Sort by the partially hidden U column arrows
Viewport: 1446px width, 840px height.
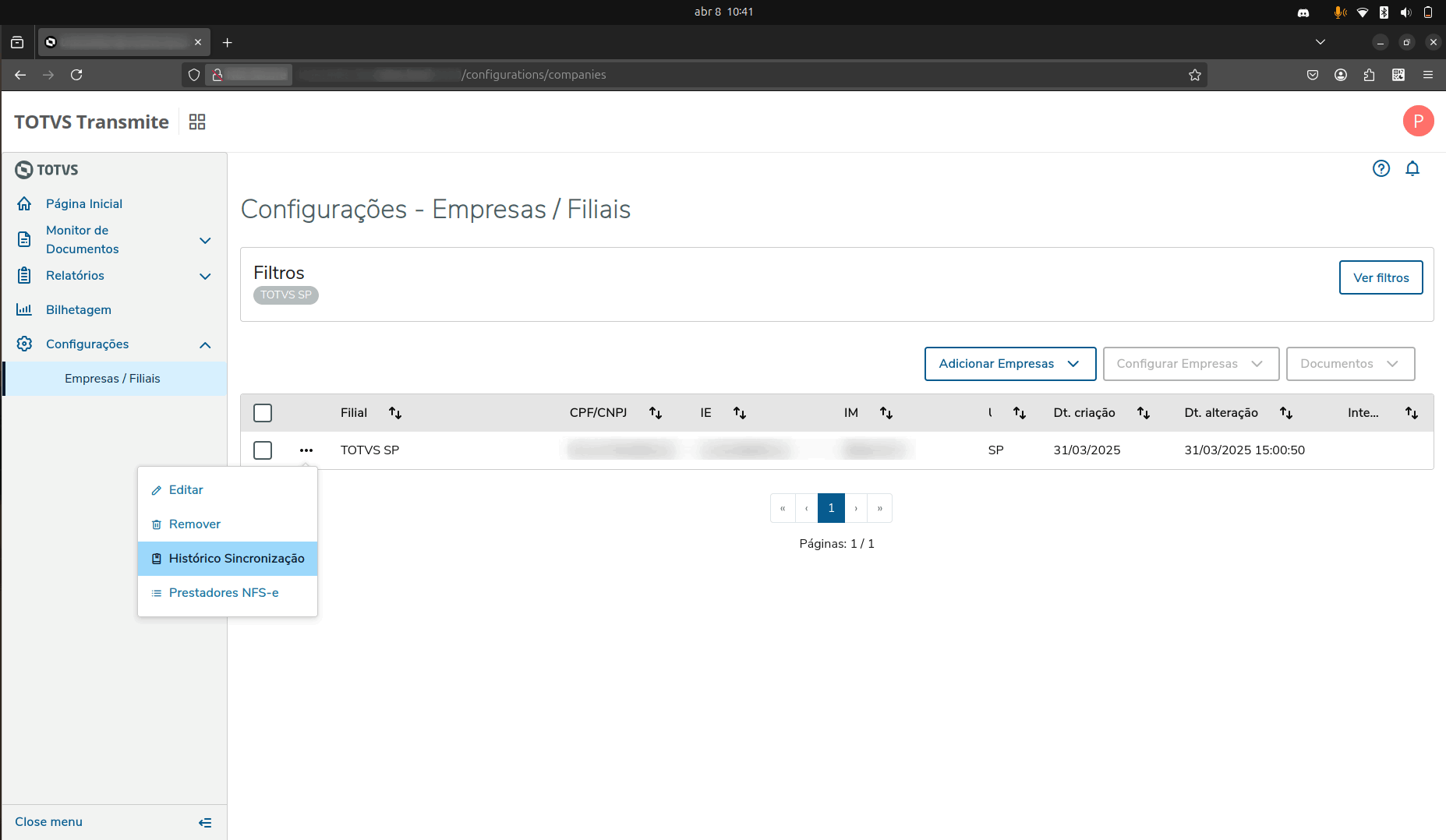1020,413
